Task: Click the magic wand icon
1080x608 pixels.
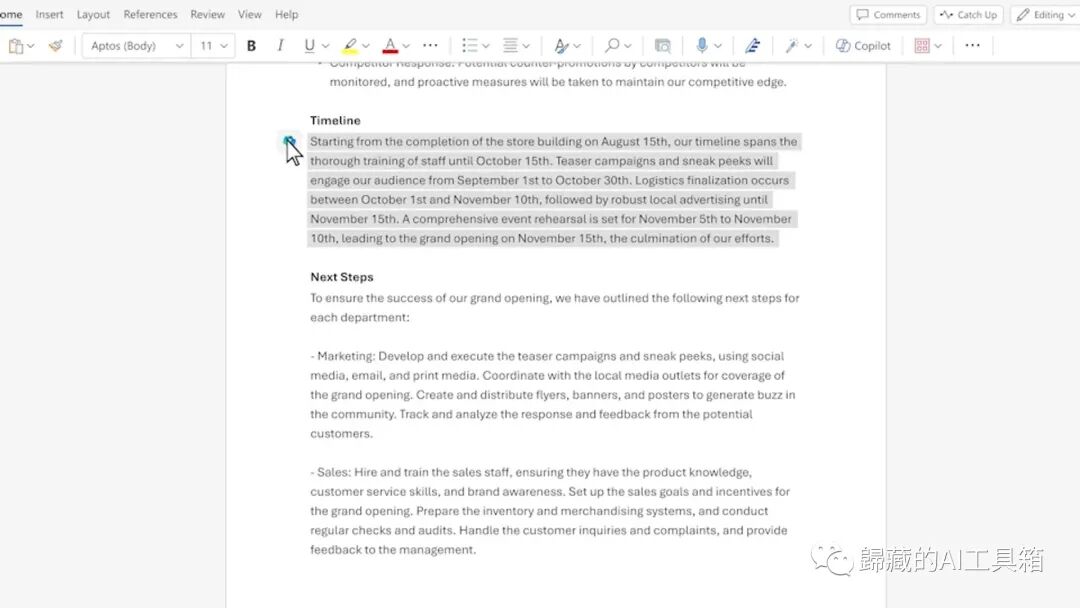Action: (x=792, y=46)
